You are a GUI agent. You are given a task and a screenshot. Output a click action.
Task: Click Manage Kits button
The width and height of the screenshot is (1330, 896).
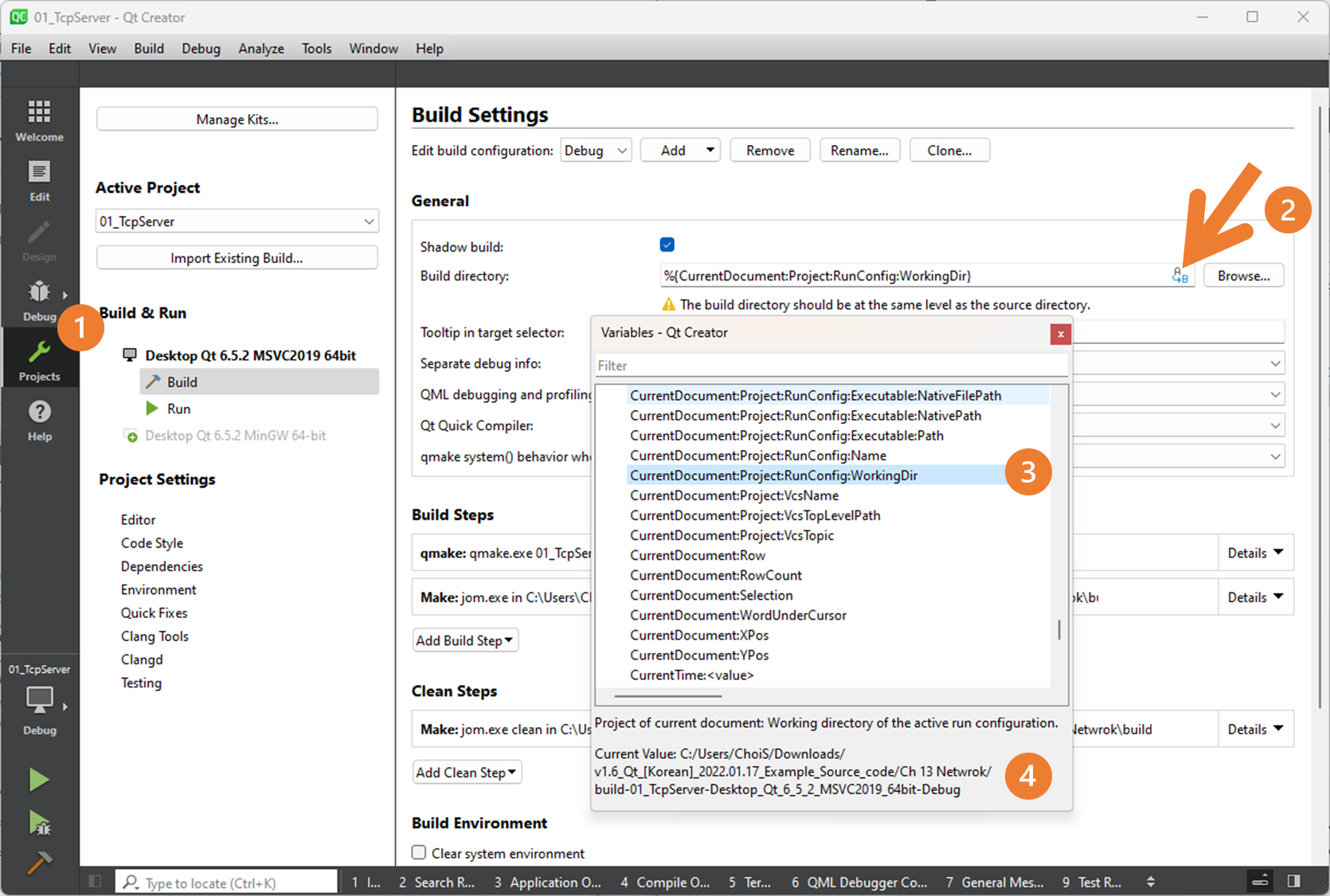click(x=237, y=119)
